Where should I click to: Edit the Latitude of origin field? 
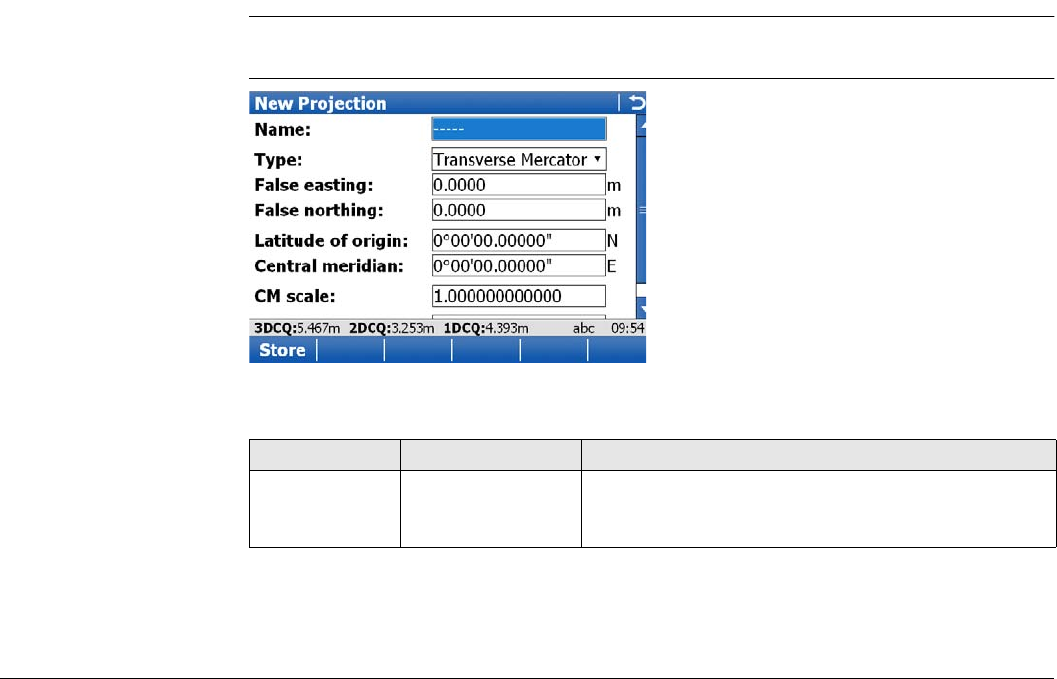(x=518, y=241)
